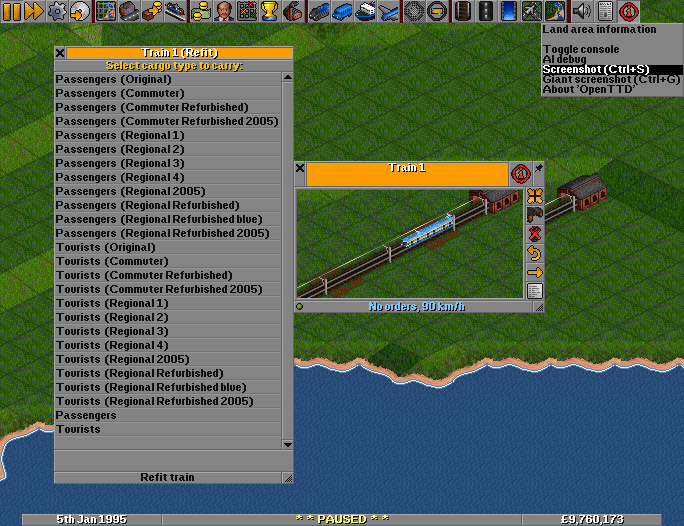Open the landscaping toolbar
The width and height of the screenshot is (684, 526).
(x=554, y=11)
